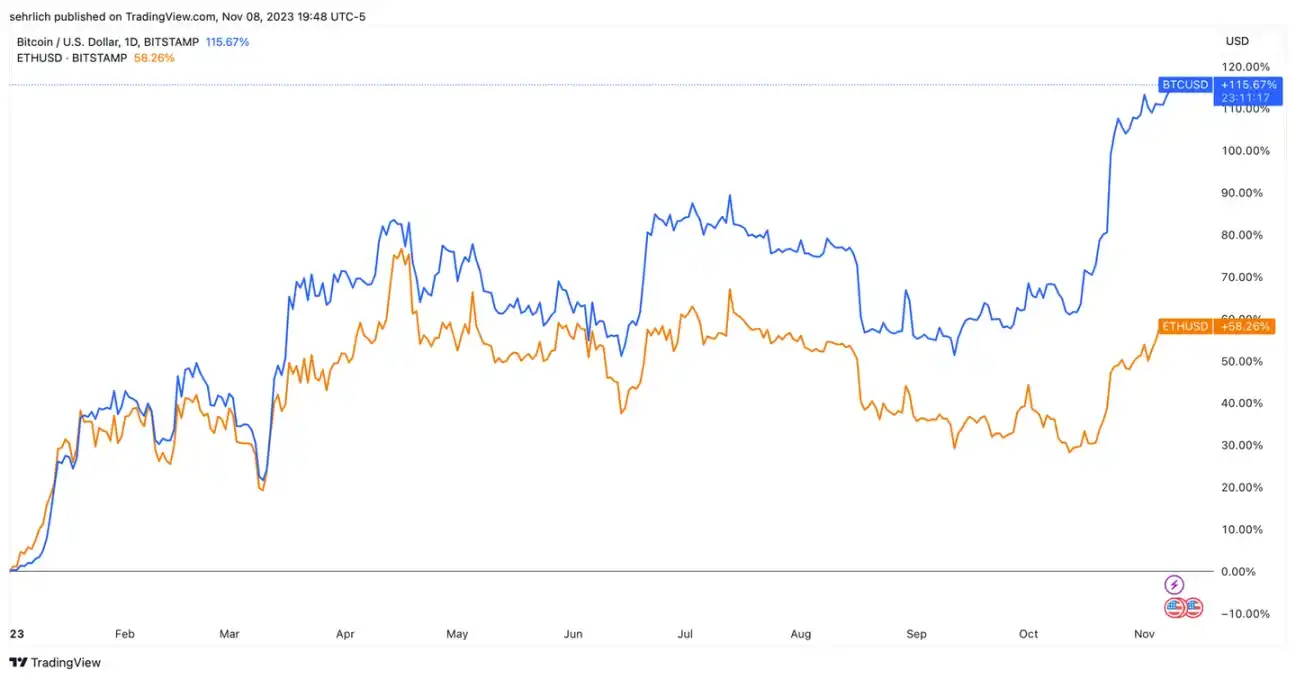The width and height of the screenshot is (1296, 679).
Task: Click the Apr label on time axis
Action: 345,634
